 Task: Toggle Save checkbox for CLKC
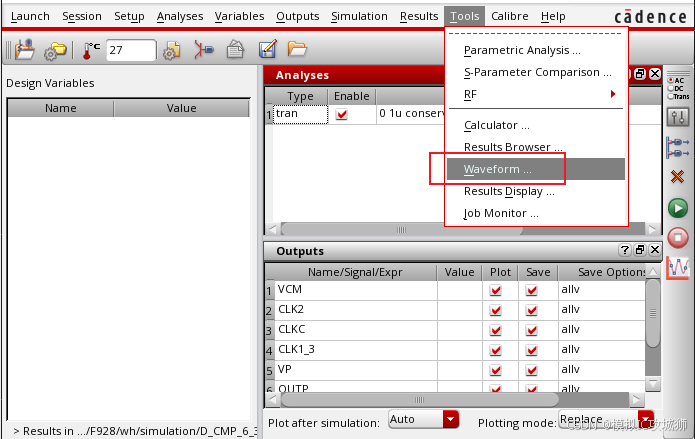coord(531,330)
